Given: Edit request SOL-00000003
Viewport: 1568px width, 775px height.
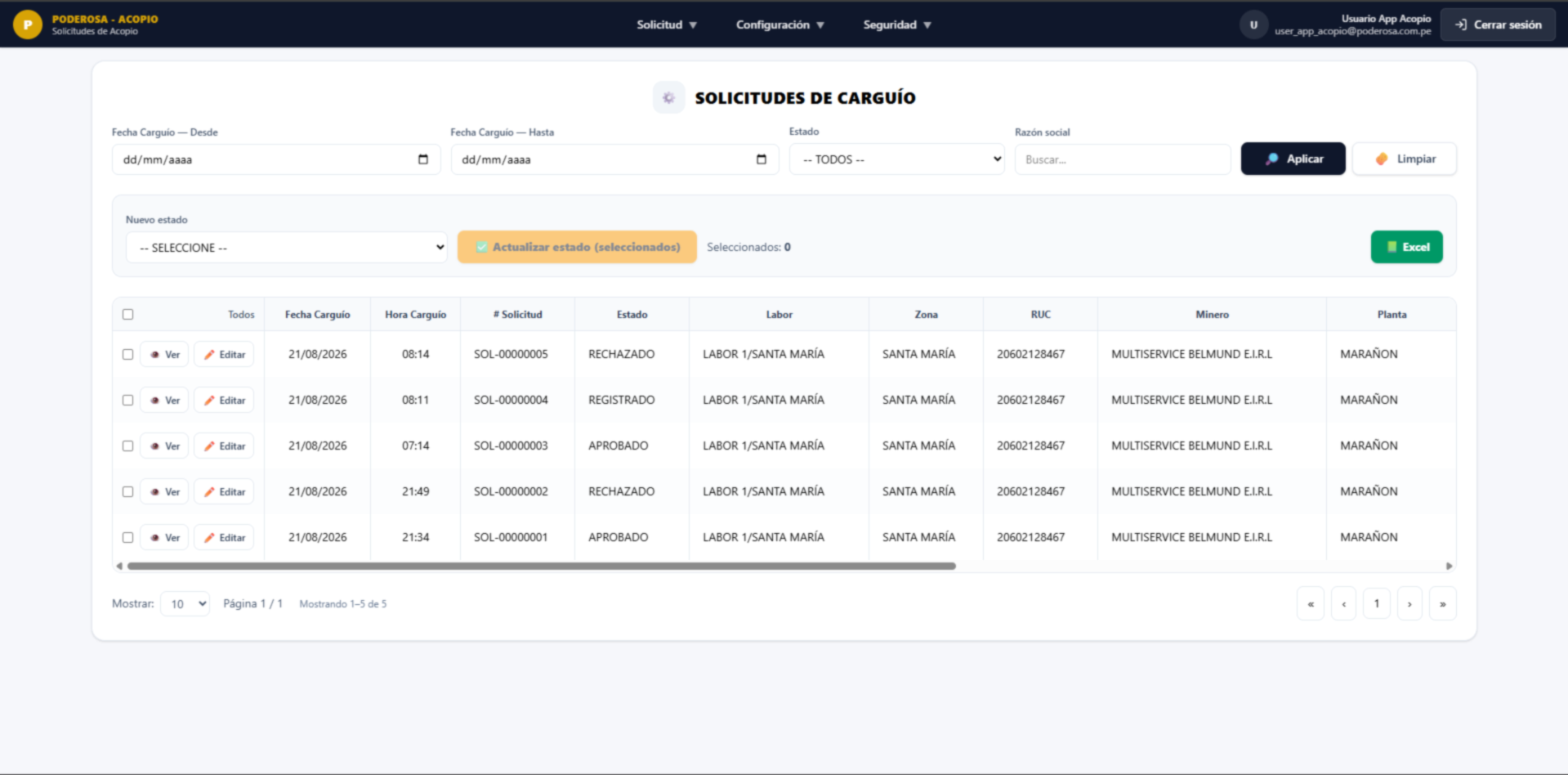Looking at the screenshot, I should [224, 446].
